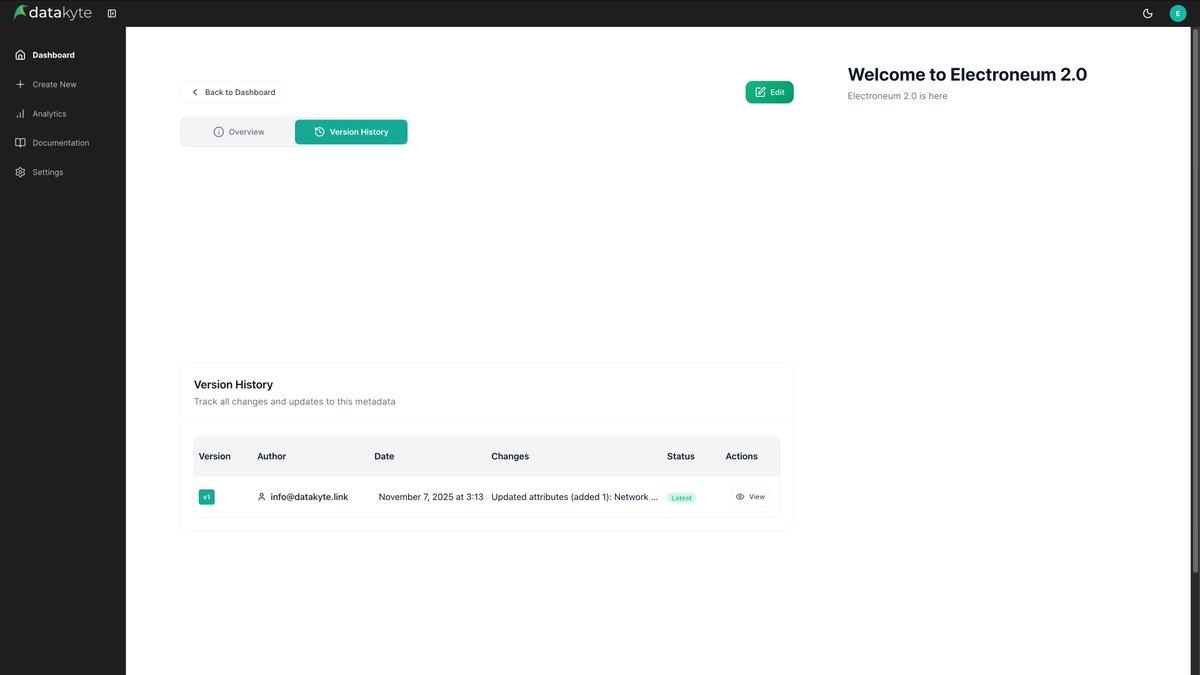Click the Changes column header
1200x675 pixels.
click(x=510, y=456)
